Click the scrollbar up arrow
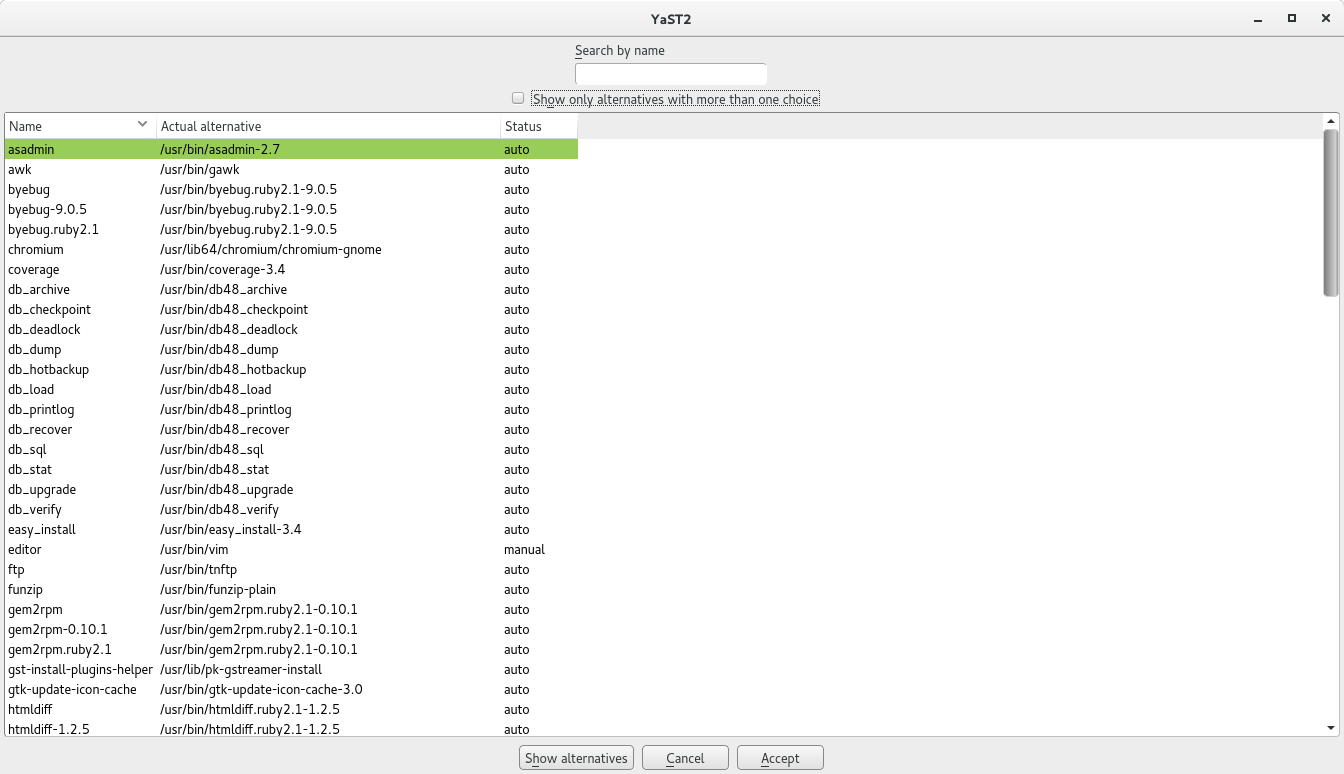Screen dimensions: 1344x774 click(1330, 120)
